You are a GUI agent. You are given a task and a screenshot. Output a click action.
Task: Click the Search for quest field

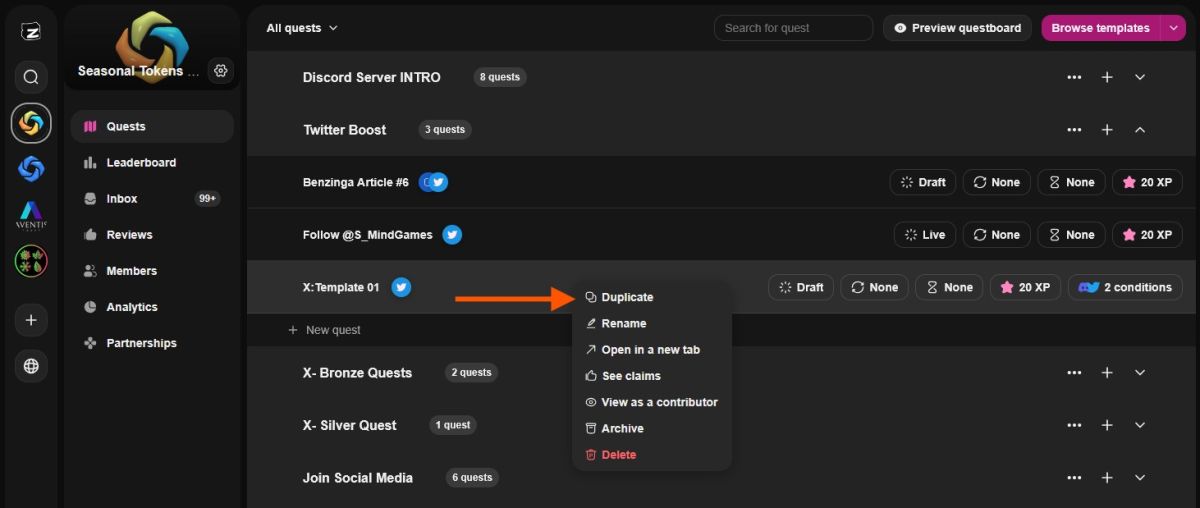click(793, 28)
